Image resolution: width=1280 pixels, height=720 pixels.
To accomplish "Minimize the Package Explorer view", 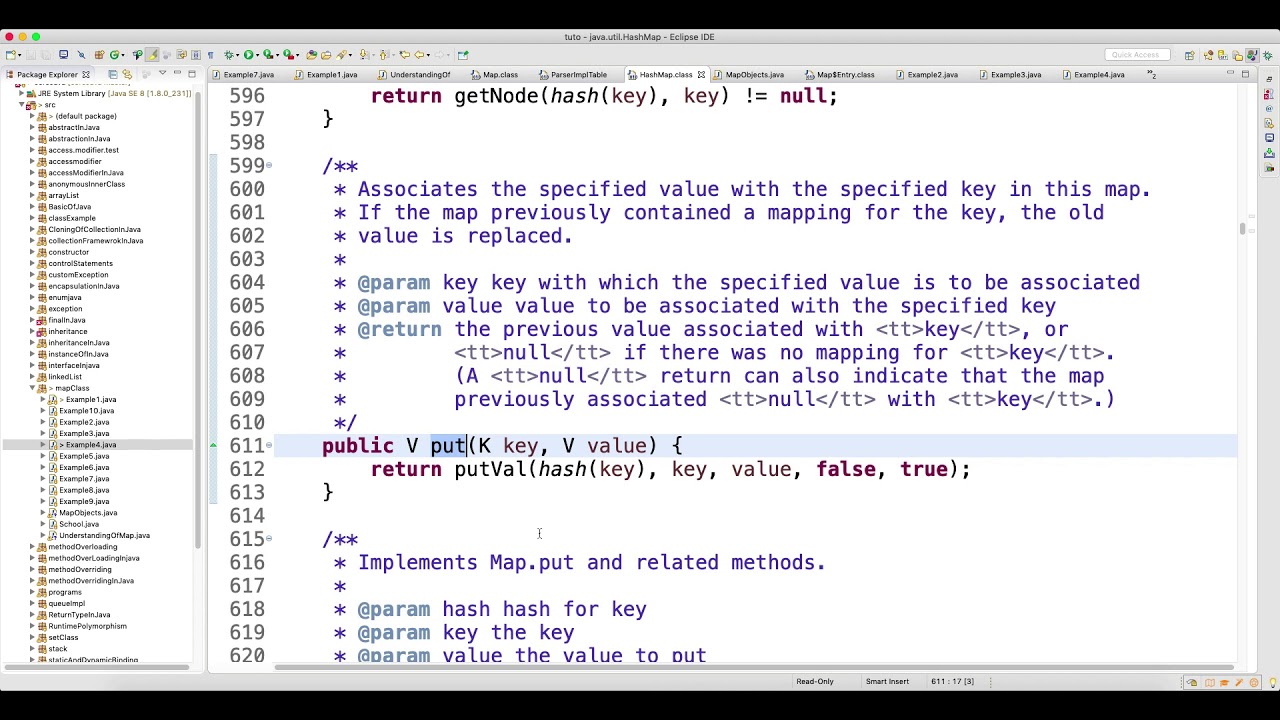I will 177,73.
